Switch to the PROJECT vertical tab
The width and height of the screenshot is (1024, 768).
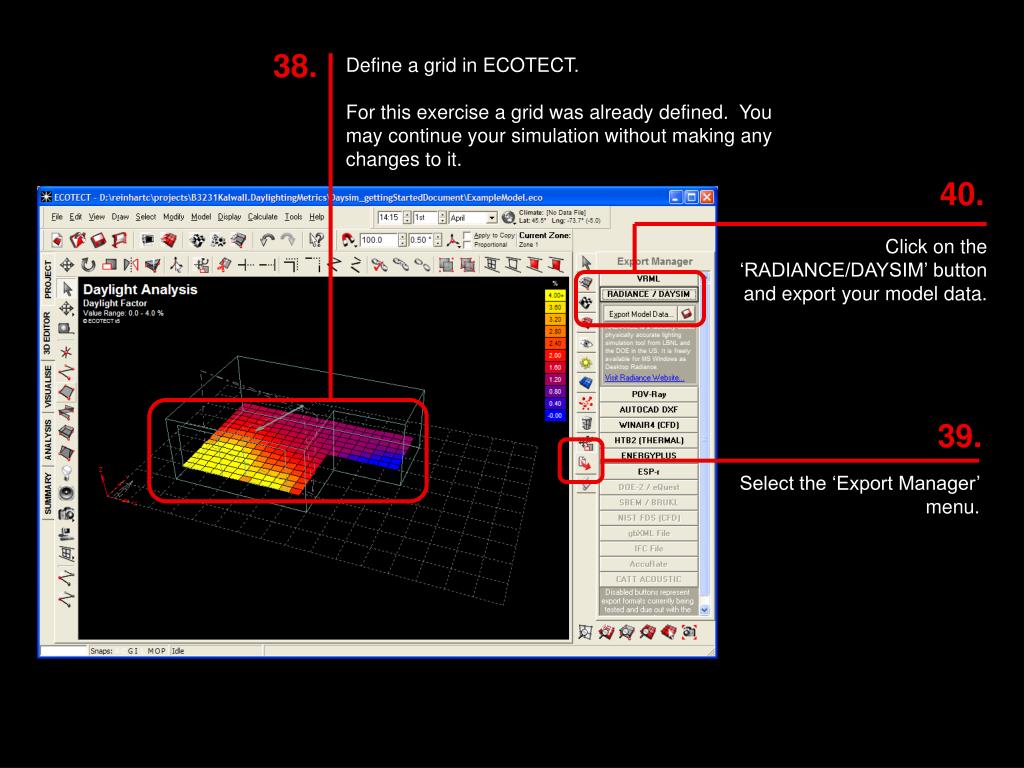click(48, 280)
